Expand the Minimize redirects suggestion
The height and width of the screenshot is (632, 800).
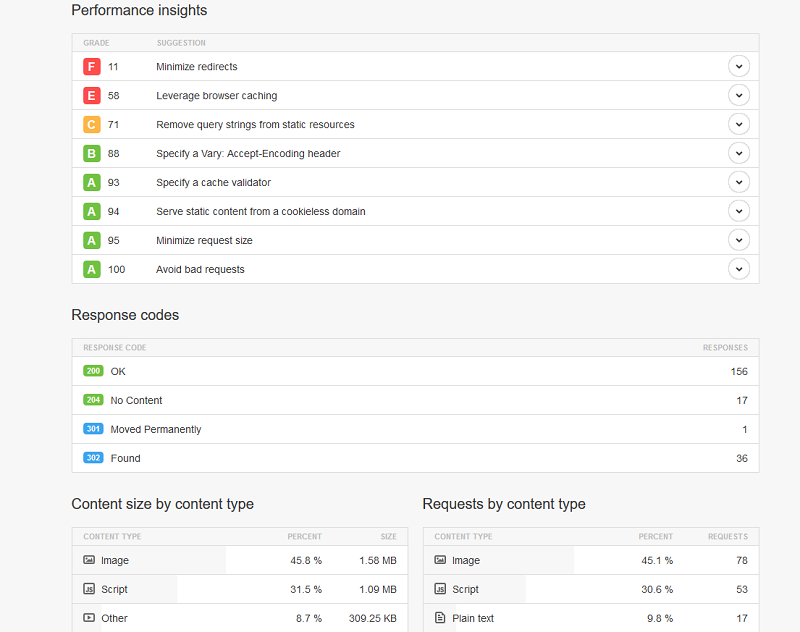pos(738,67)
